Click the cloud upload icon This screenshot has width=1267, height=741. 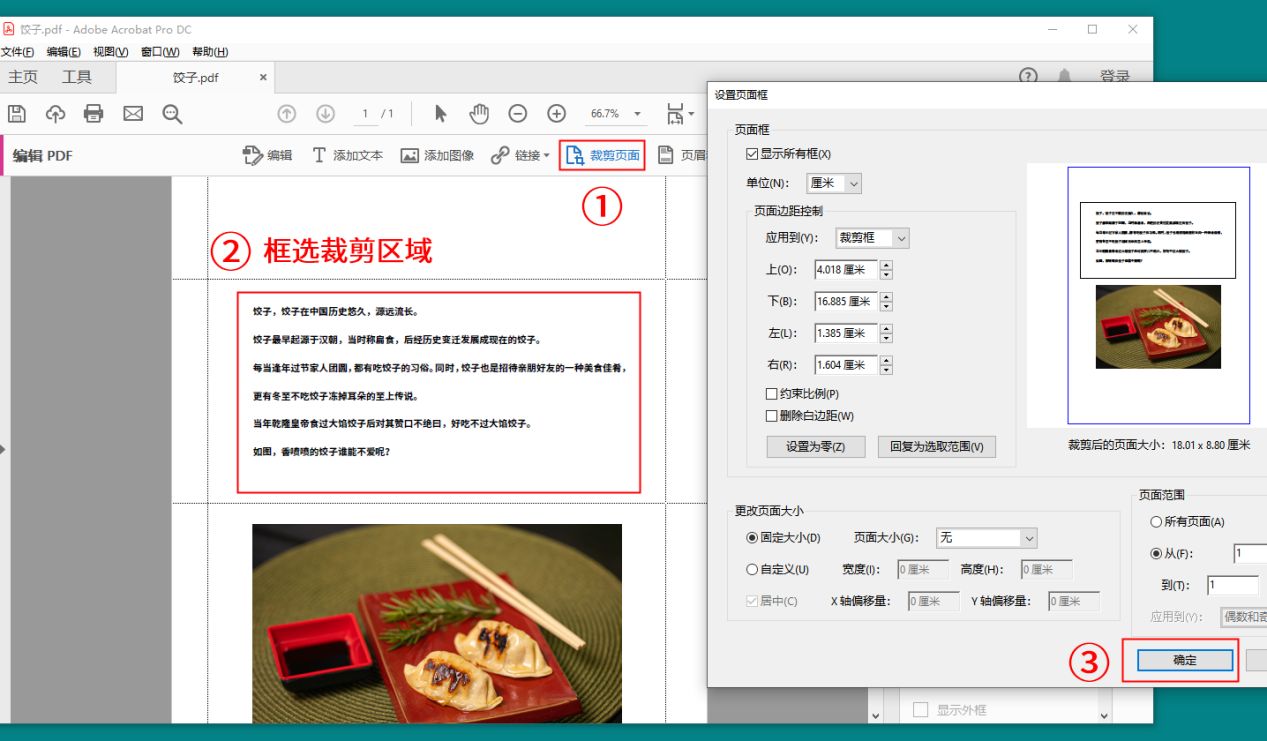pyautogui.click(x=56, y=114)
